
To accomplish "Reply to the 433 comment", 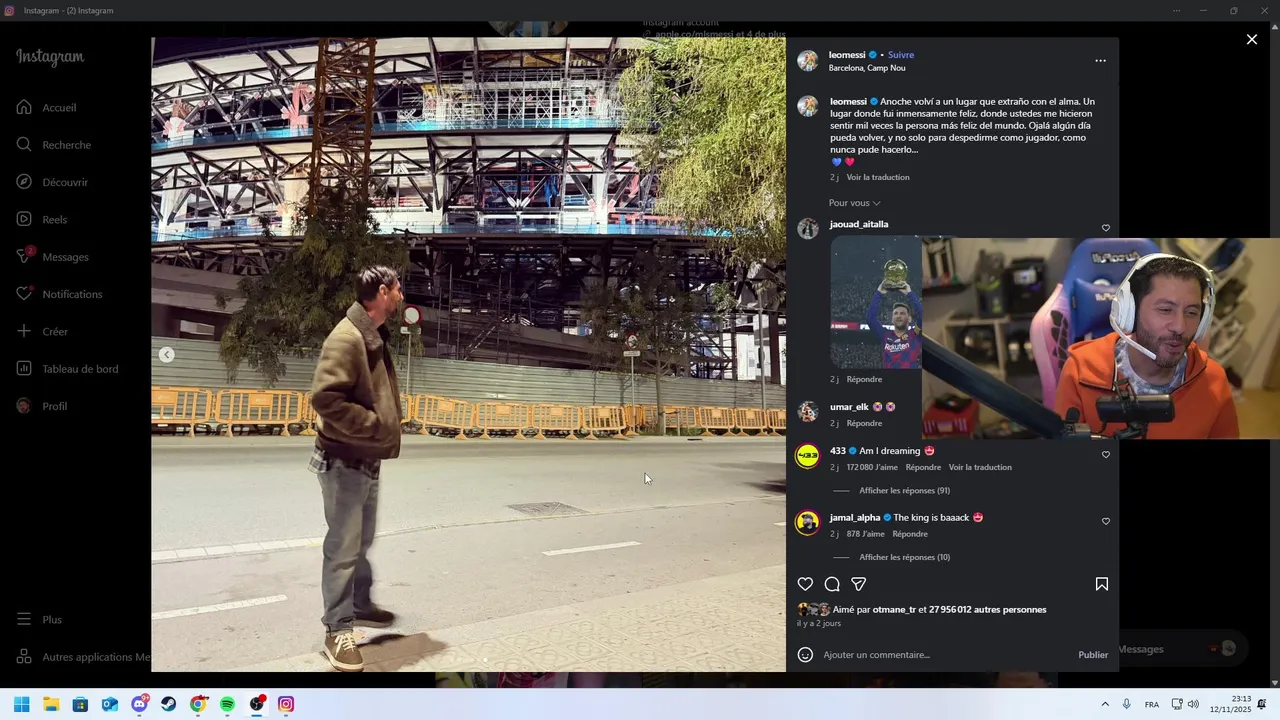I will tap(923, 467).
